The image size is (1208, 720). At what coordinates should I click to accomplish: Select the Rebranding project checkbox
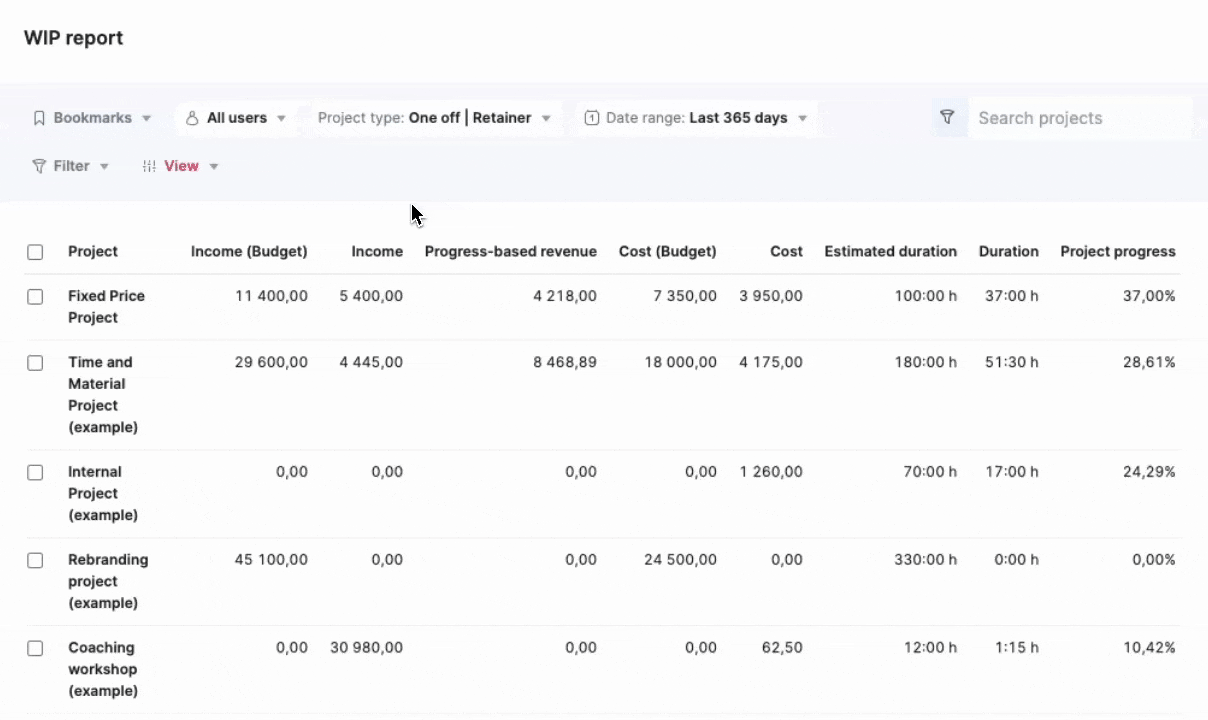[35, 561]
